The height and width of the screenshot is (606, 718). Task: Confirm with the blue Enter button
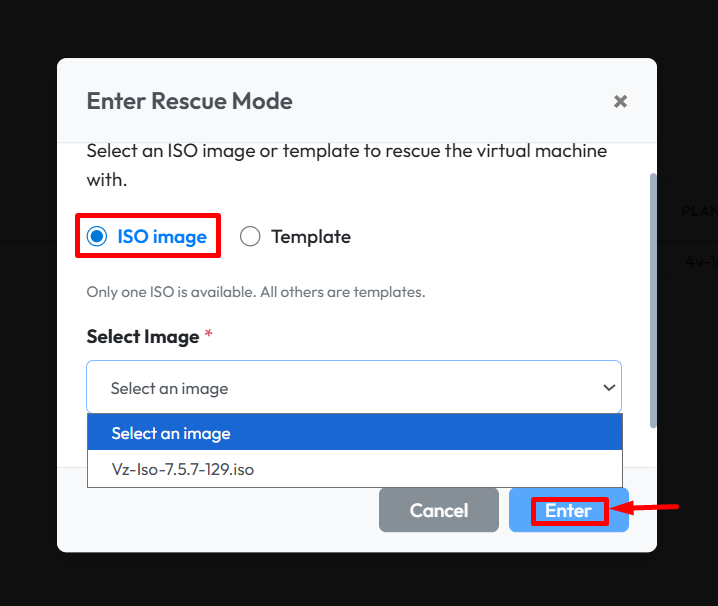pyautogui.click(x=568, y=510)
